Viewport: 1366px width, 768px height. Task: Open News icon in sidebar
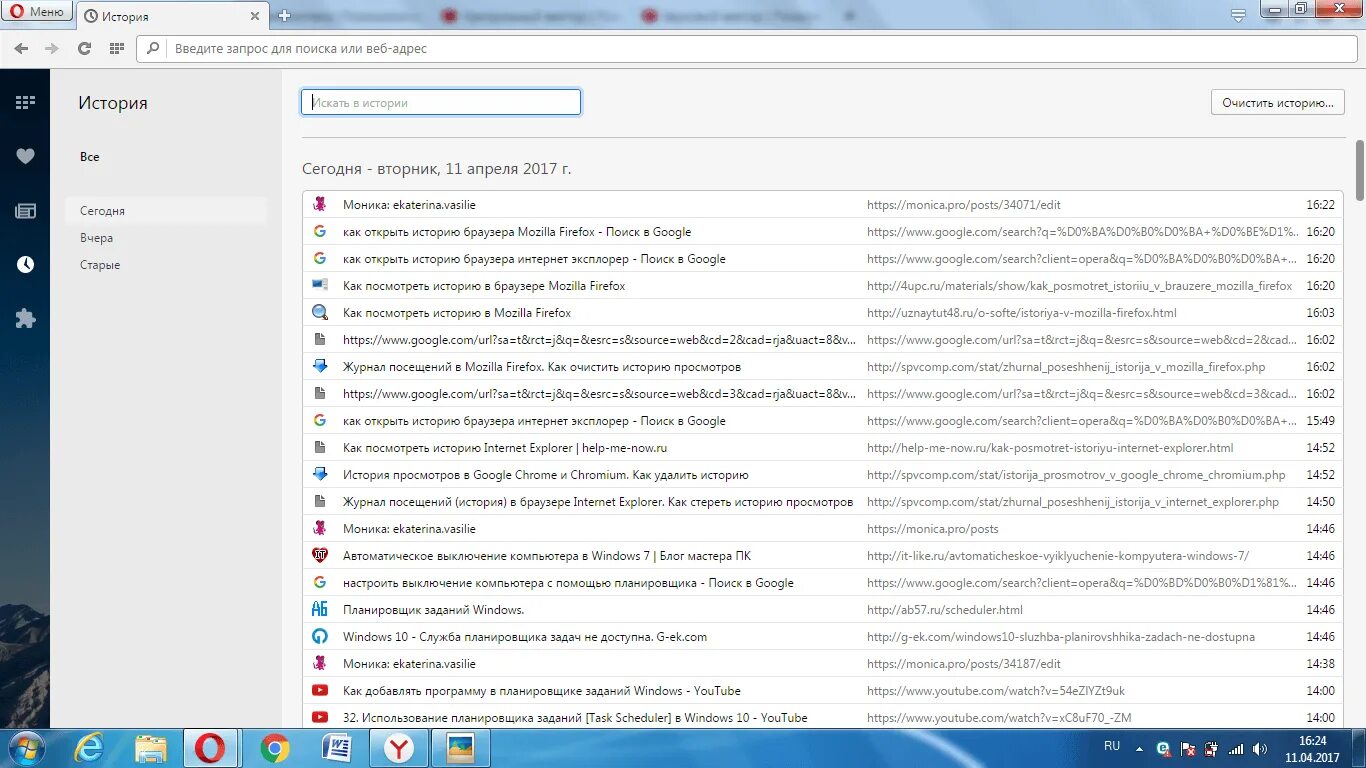(25, 210)
